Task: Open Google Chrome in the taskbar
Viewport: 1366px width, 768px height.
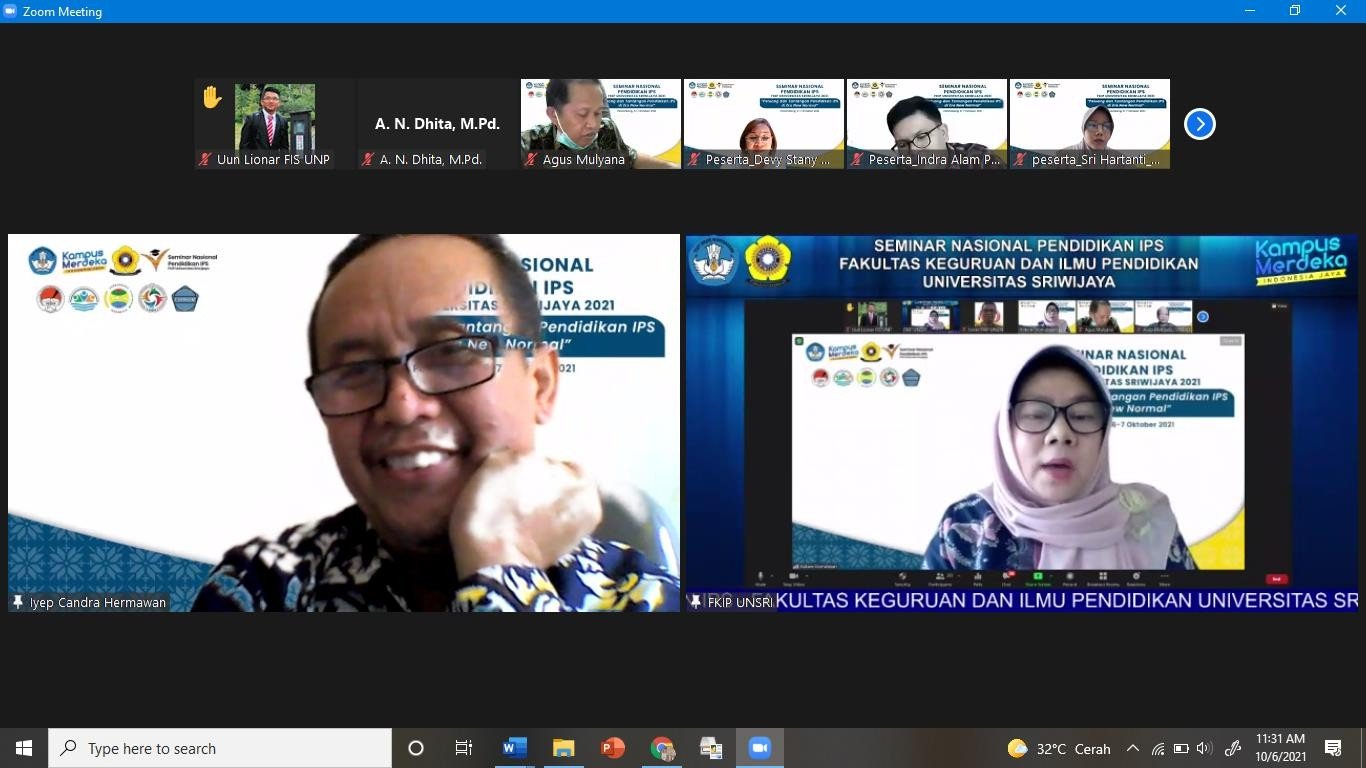Action: point(662,748)
